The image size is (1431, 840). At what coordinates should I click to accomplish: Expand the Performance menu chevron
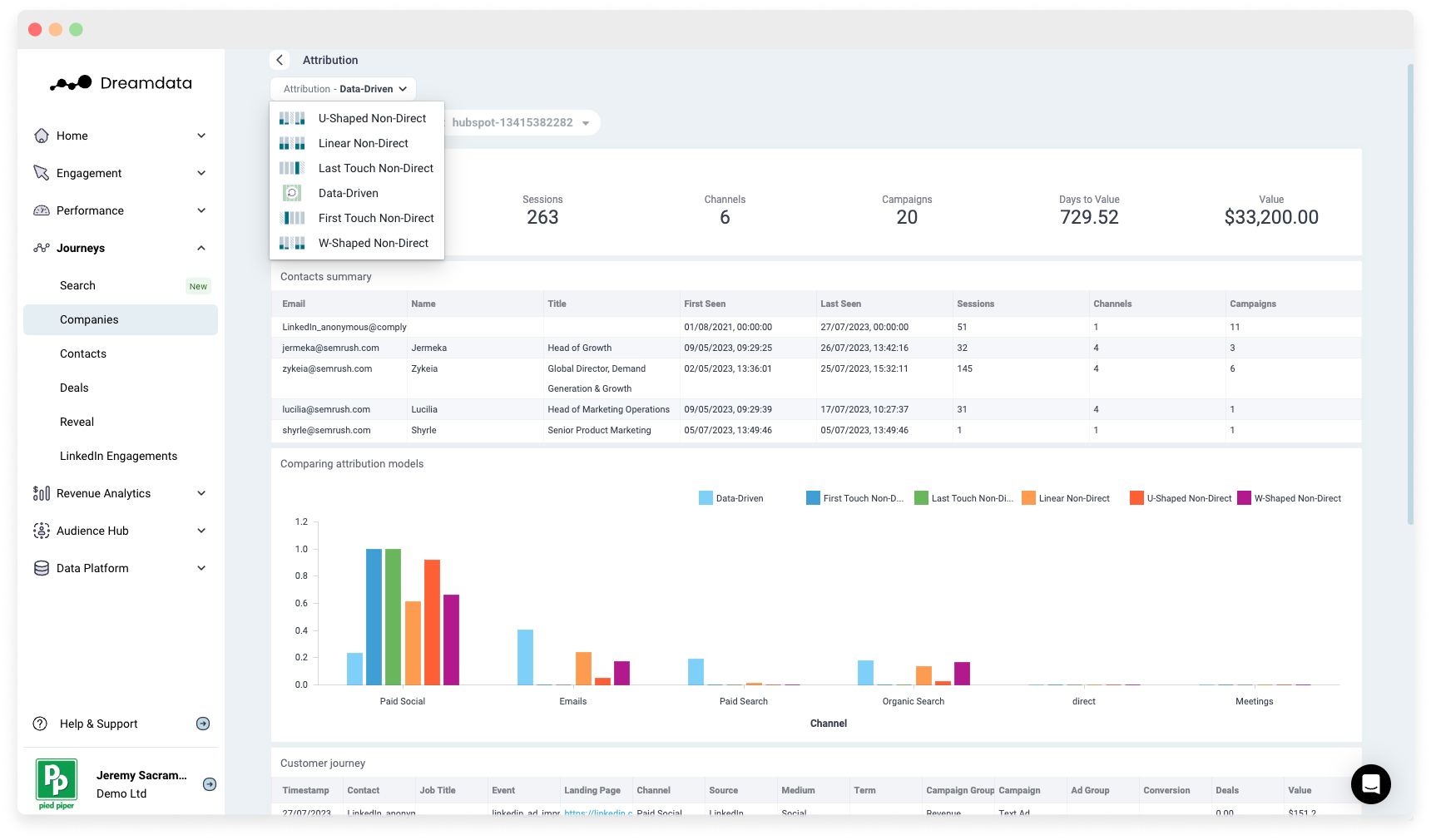(x=201, y=210)
